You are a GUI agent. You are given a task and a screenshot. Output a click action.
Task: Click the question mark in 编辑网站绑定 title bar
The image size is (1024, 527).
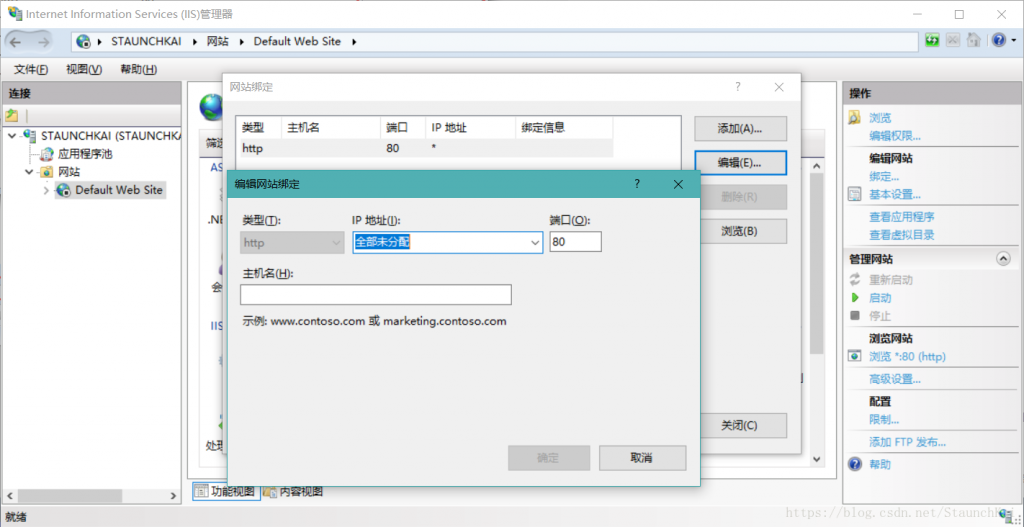[637, 184]
